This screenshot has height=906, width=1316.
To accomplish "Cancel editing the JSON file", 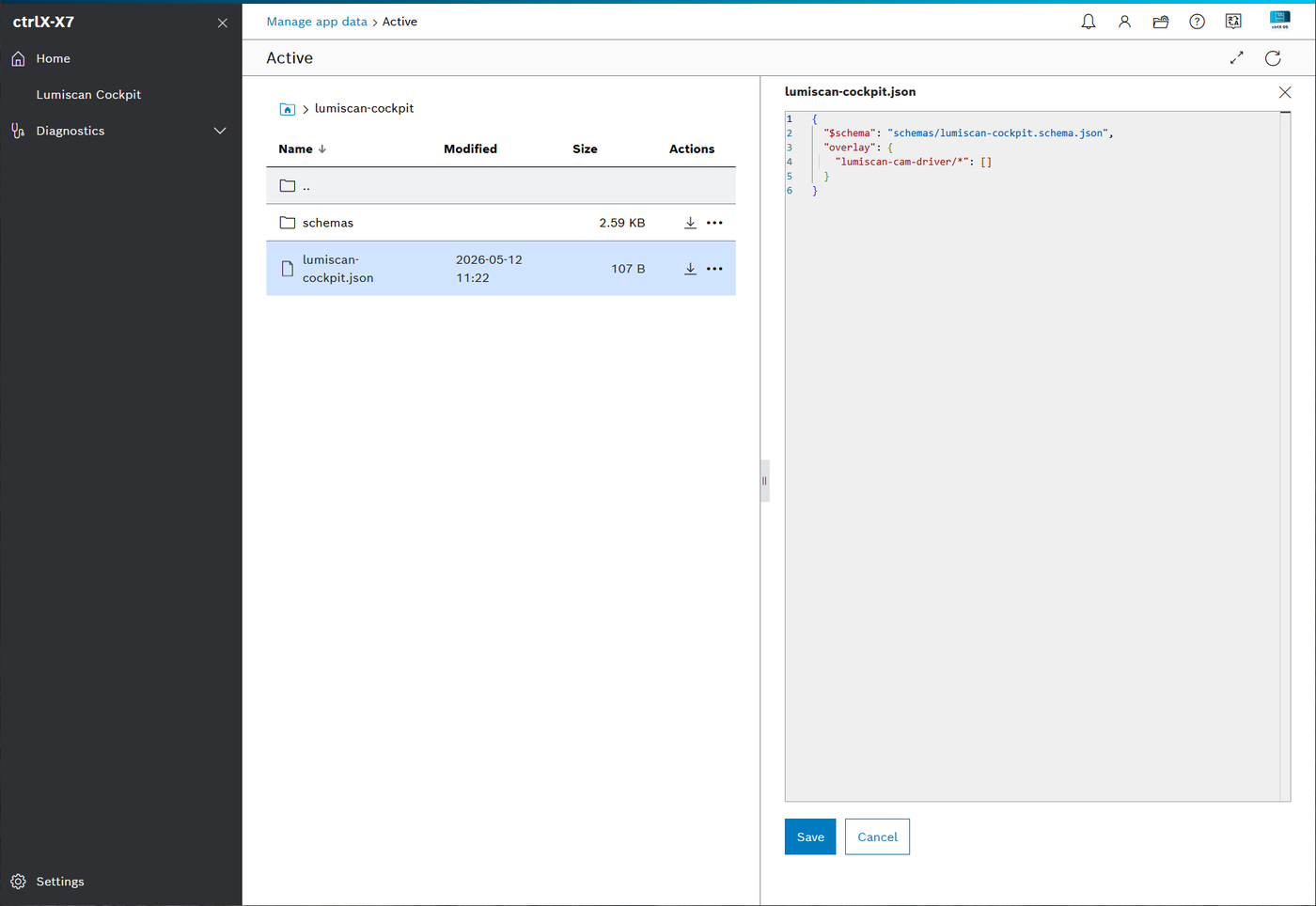I will (877, 836).
